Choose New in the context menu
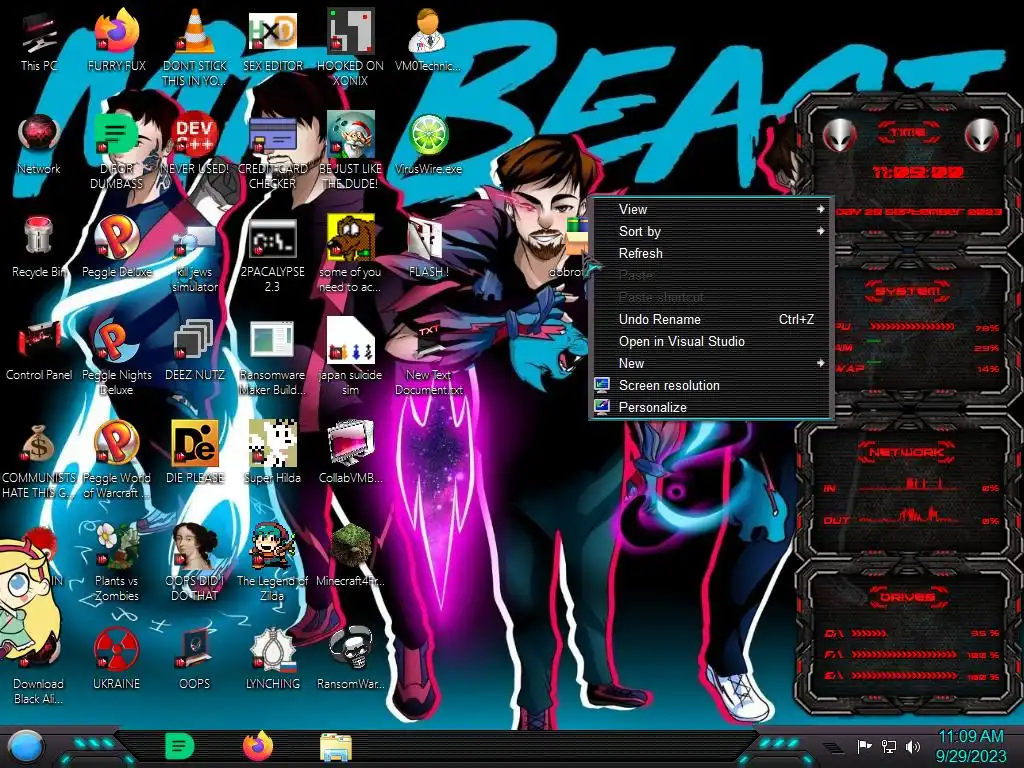 click(x=711, y=363)
